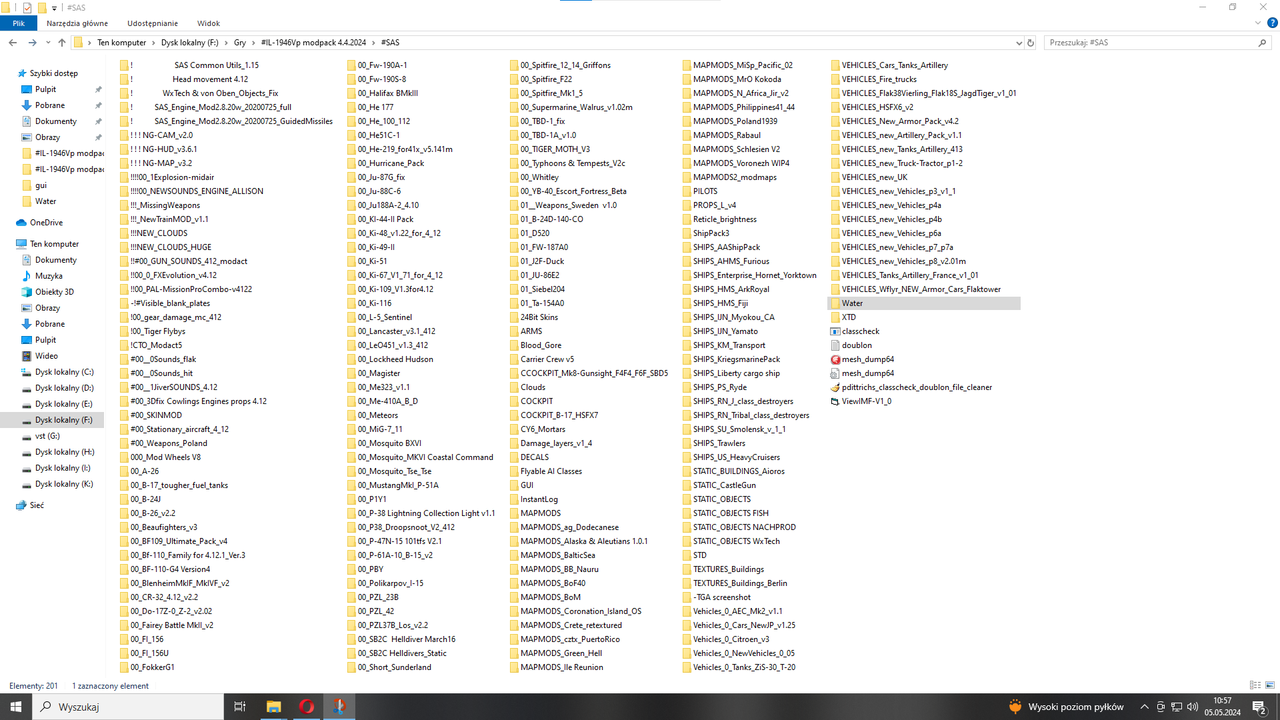This screenshot has height=720, width=1280.
Task: Open the classcheck application file
Action: point(855,331)
